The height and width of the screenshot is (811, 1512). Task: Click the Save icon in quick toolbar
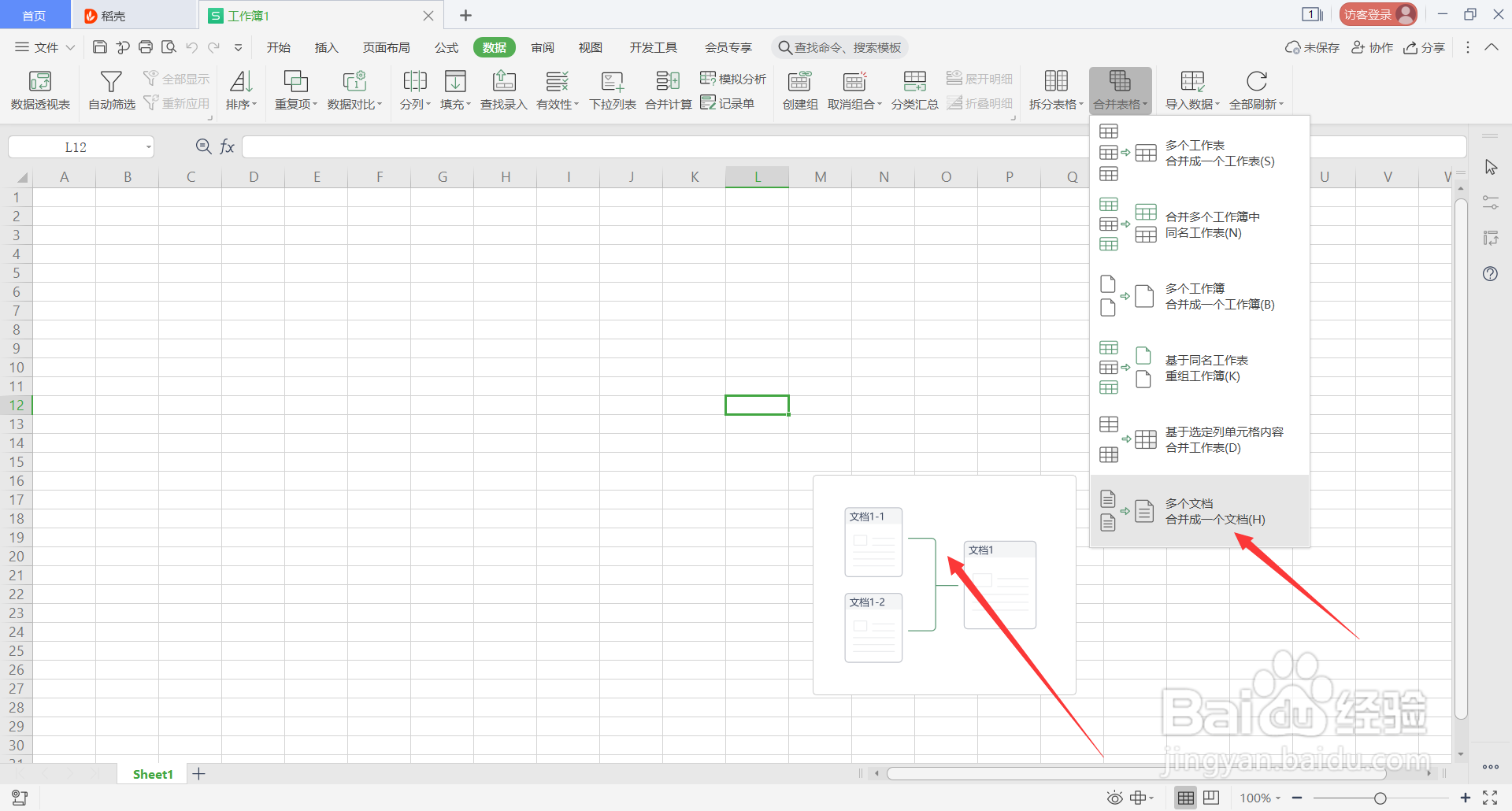click(100, 47)
